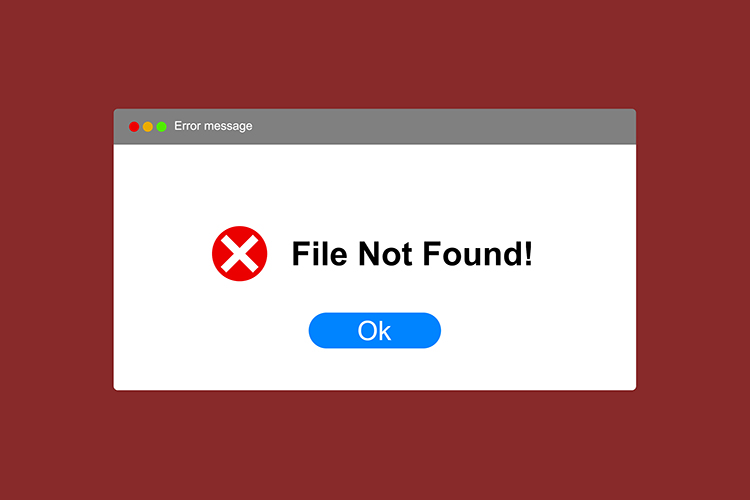Click the right end of the gray title bar
The height and width of the screenshot is (500, 750).
[x=617, y=126]
